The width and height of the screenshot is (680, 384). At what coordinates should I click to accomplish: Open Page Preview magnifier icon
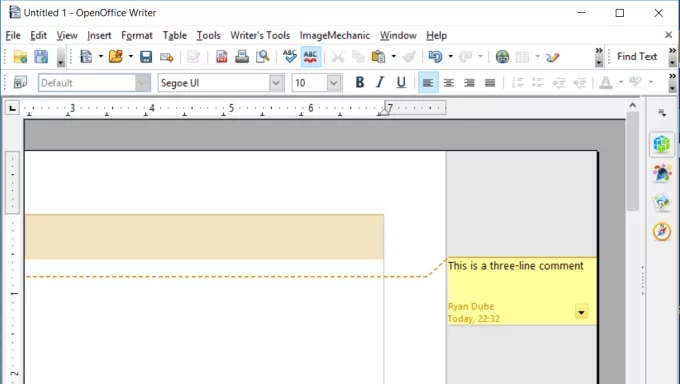pos(262,57)
